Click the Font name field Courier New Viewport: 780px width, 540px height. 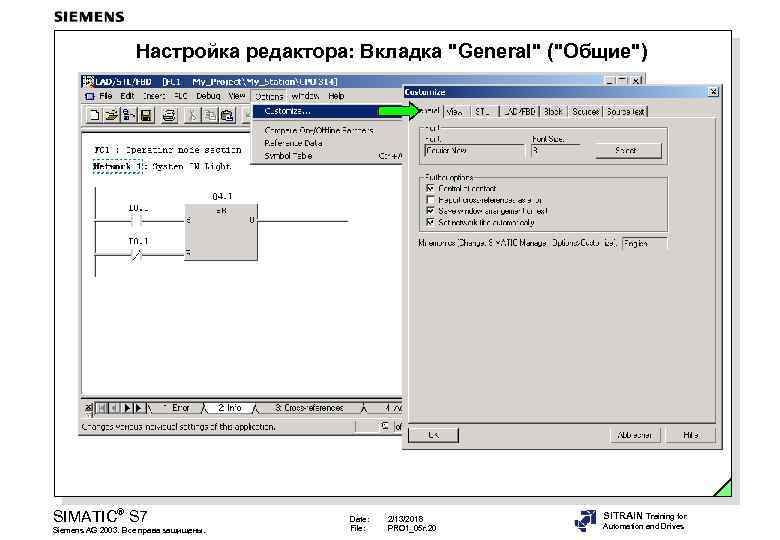tap(475, 151)
